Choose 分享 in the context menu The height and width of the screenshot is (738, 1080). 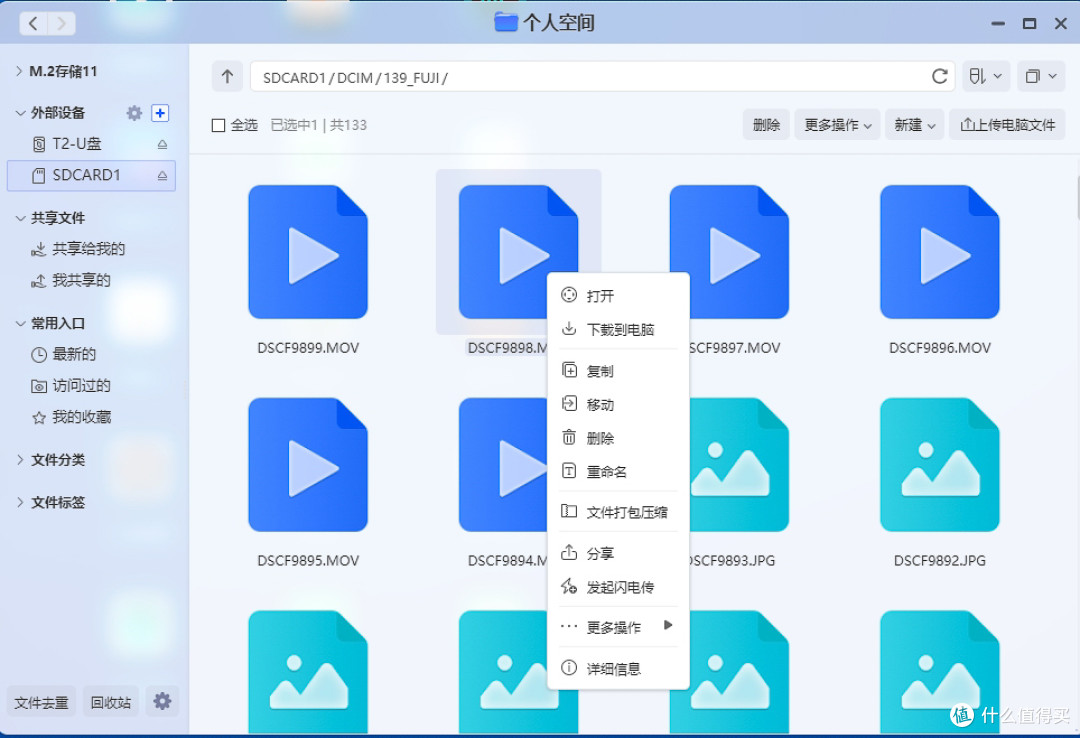619,553
